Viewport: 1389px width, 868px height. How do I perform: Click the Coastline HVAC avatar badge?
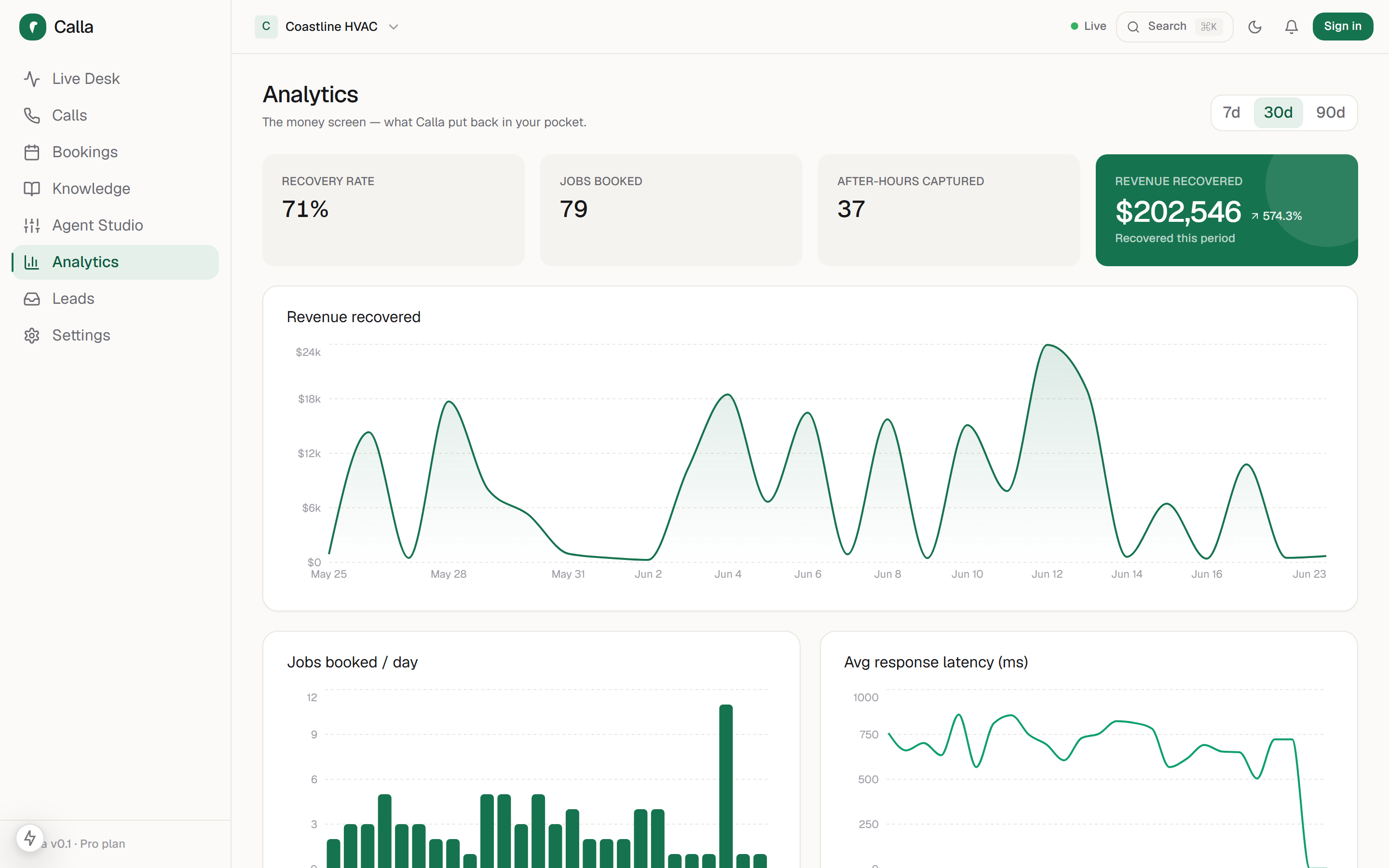[x=266, y=27]
